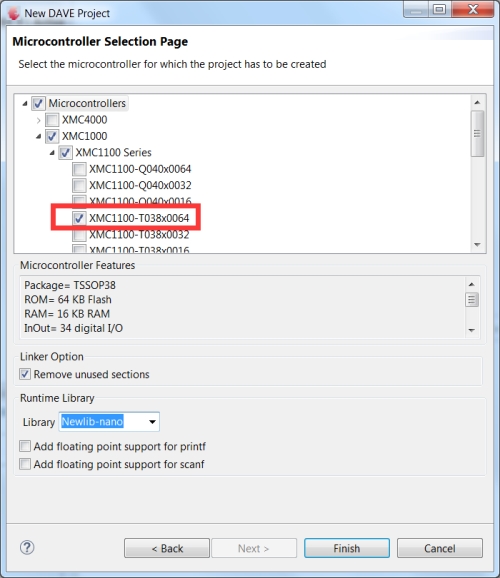Click features list scroll down arrow
The width and height of the screenshot is (500, 578).
coord(472,330)
